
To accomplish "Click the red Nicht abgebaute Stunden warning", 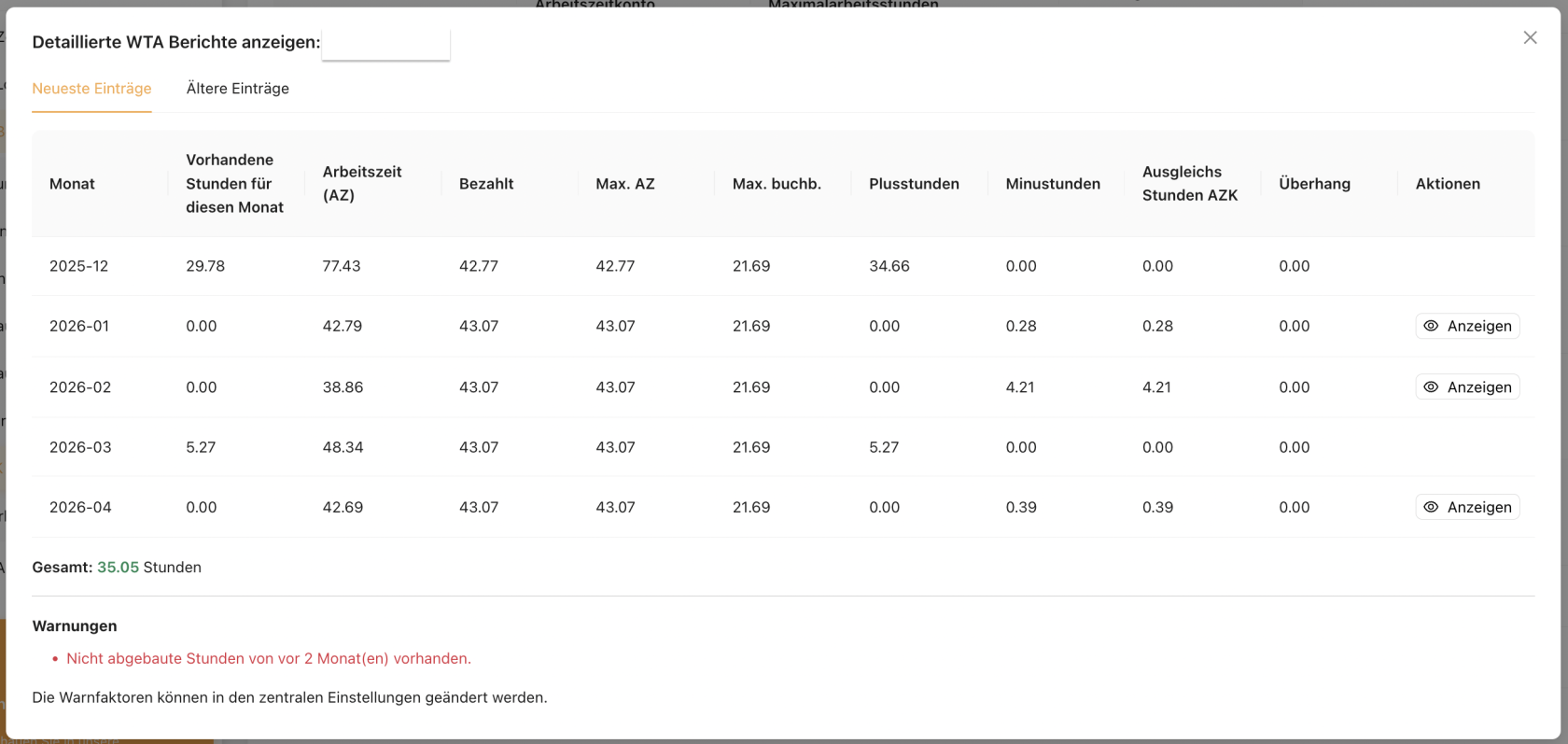I will coord(269,658).
